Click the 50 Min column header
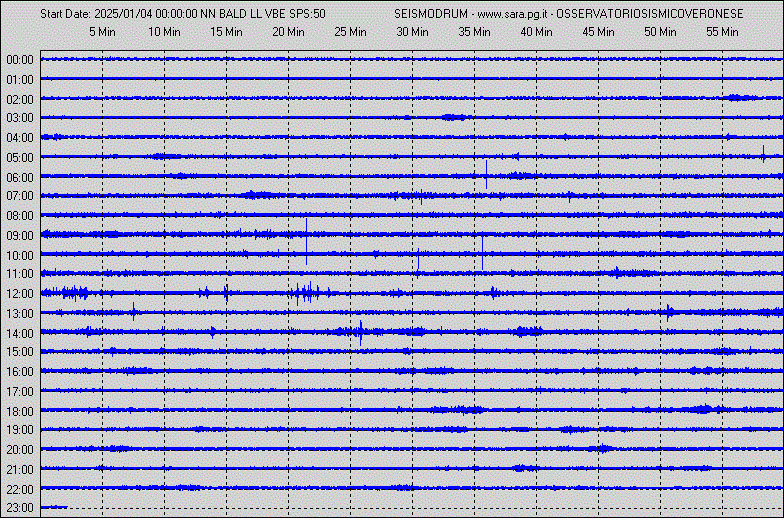 [660, 32]
